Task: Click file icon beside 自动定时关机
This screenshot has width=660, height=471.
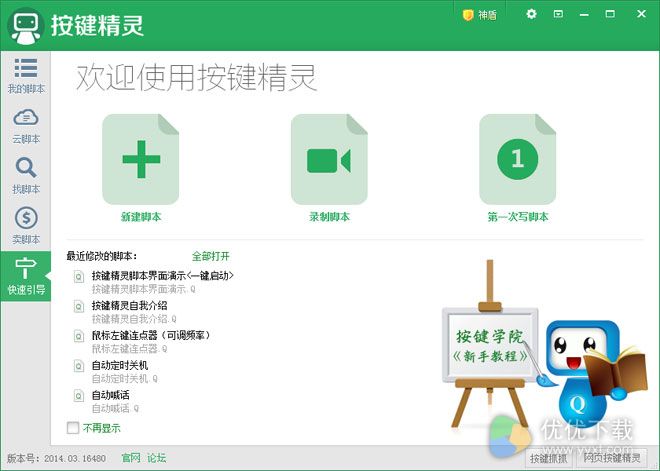Action: point(78,366)
